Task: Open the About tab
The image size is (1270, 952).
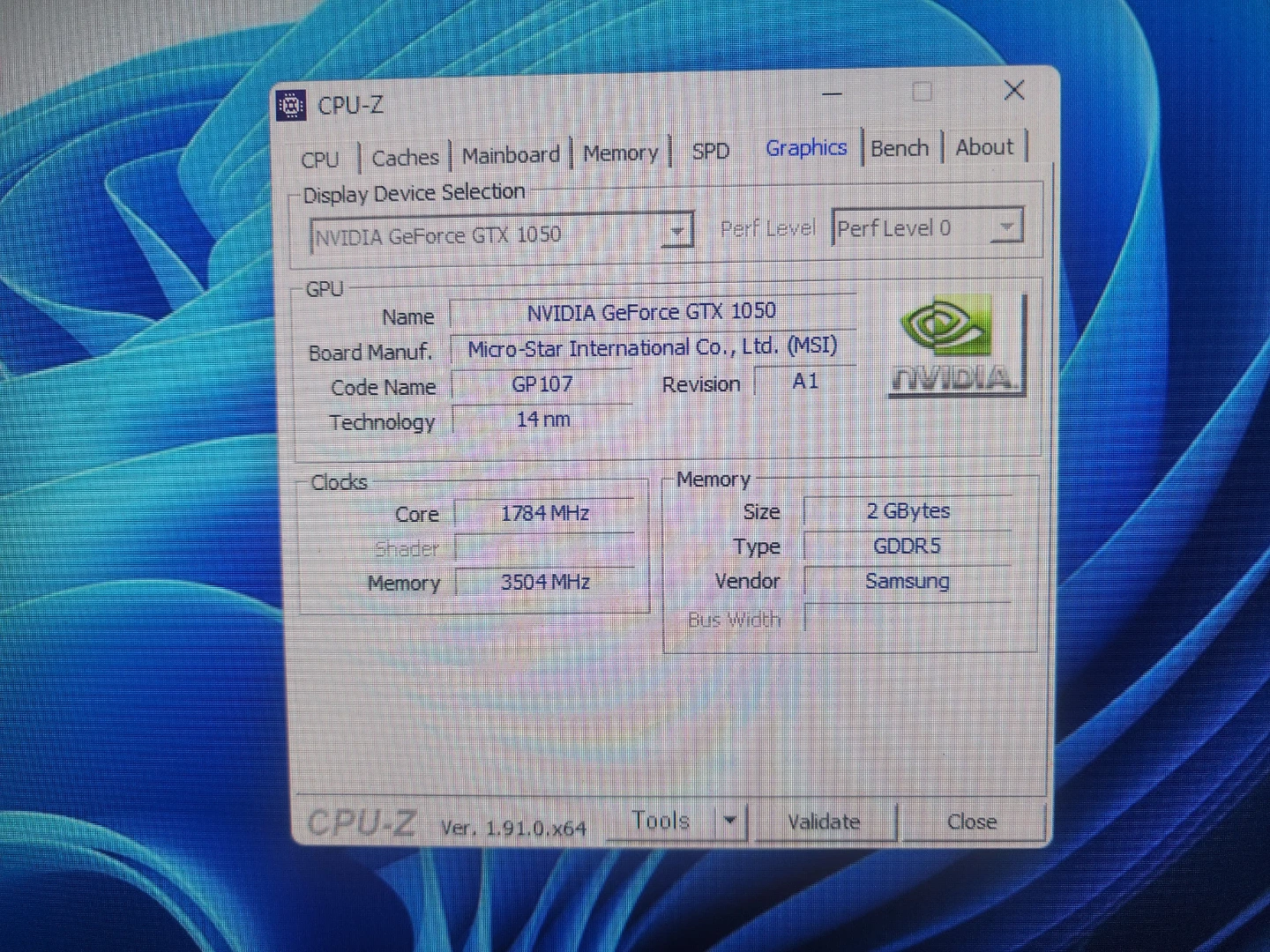Action: [984, 147]
